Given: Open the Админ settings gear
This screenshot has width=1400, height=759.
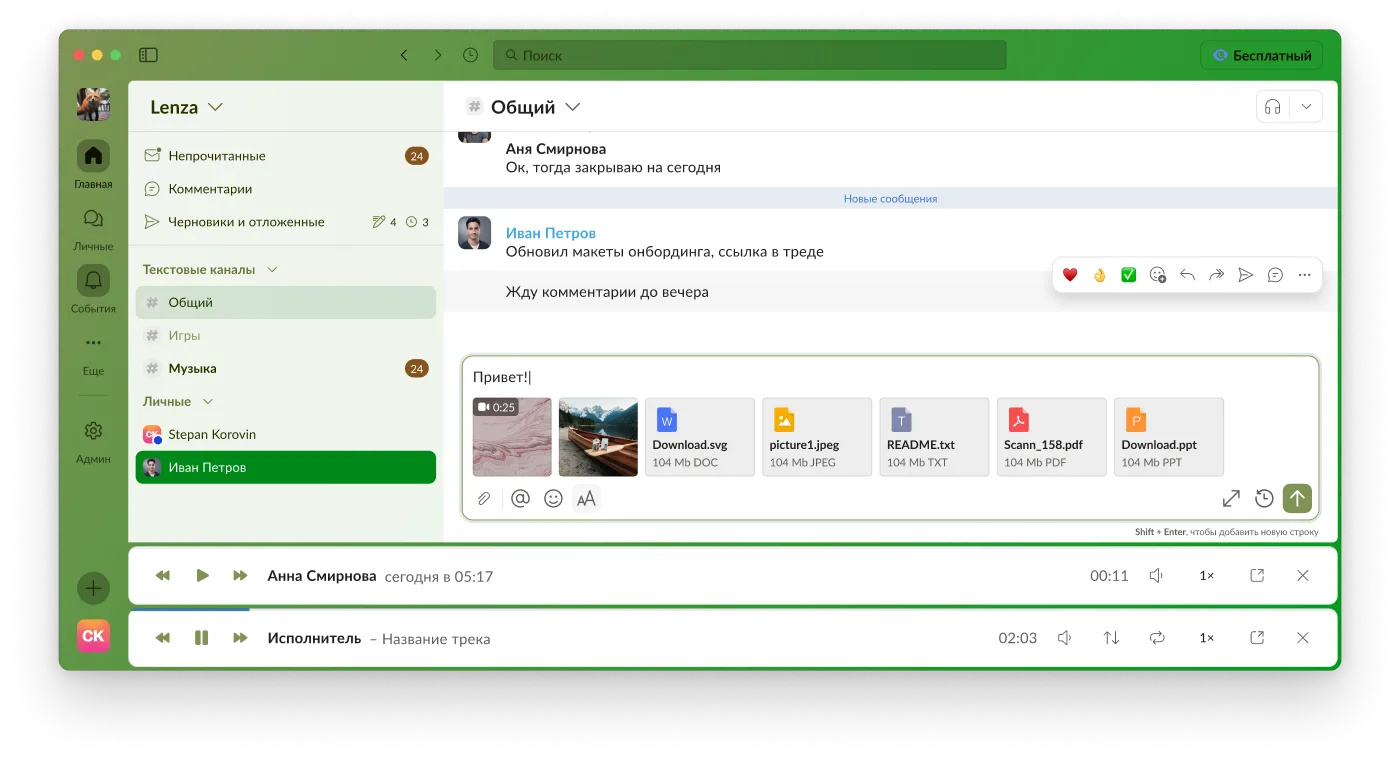Looking at the screenshot, I should coord(93,441).
